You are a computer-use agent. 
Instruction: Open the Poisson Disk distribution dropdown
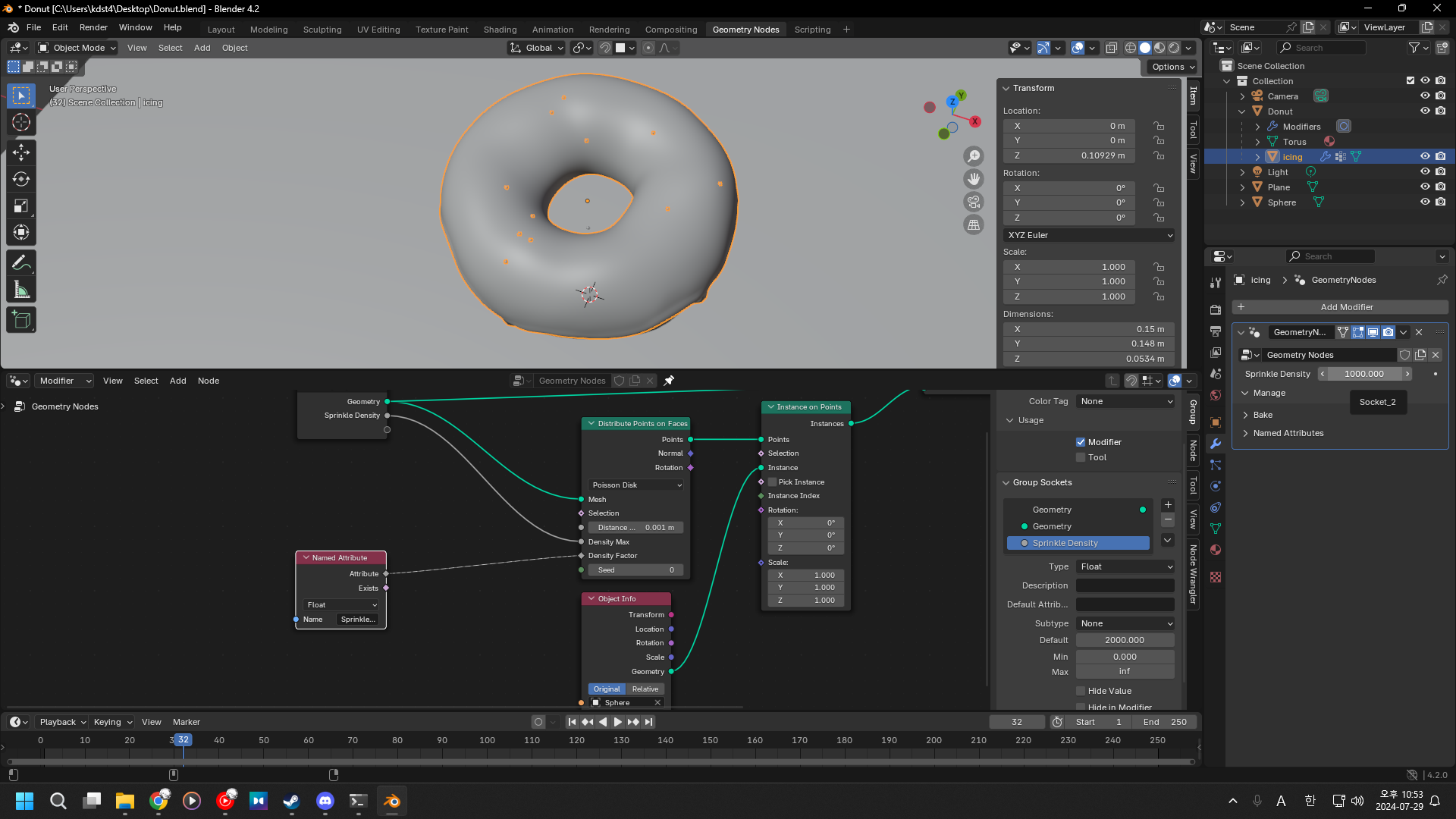pyautogui.click(x=636, y=485)
